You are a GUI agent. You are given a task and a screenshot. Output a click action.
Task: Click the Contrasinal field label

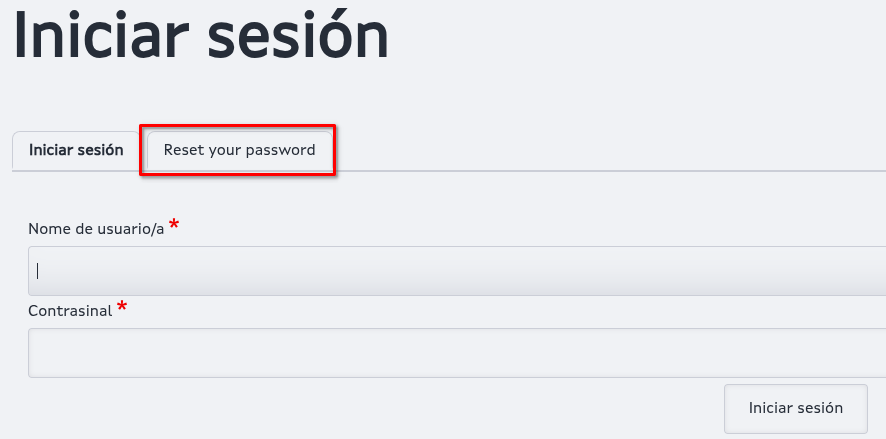[70, 311]
